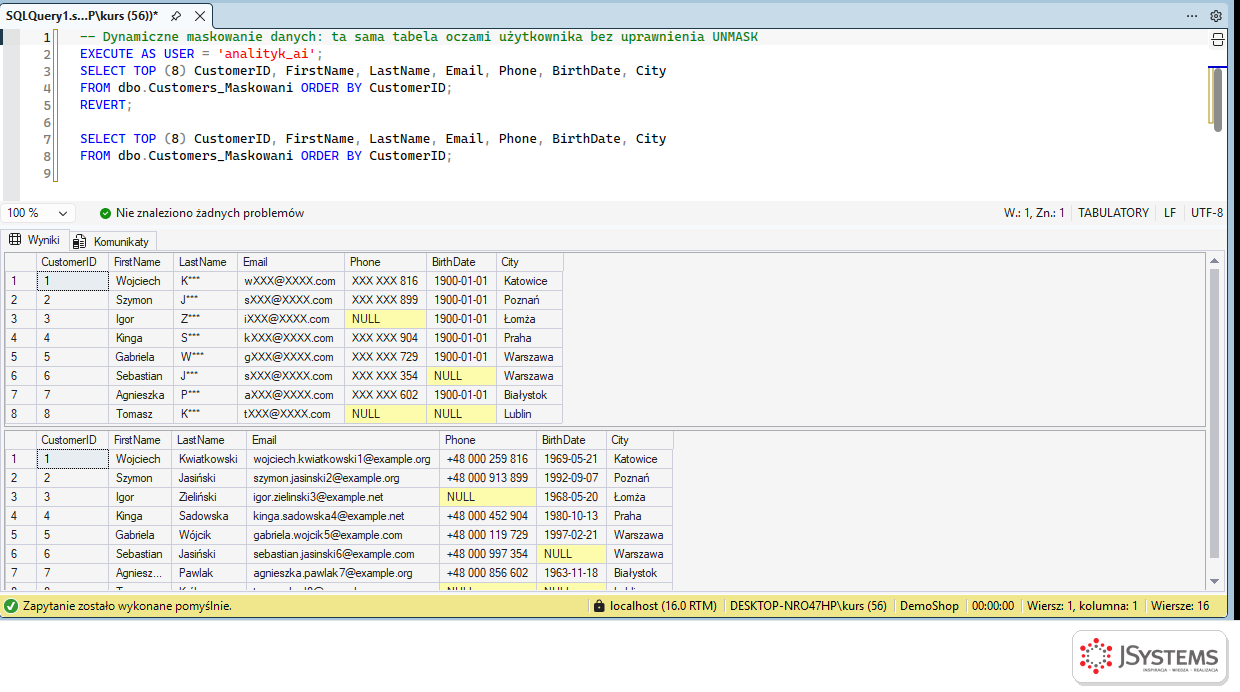Change the LF line ending setting

click(x=1169, y=213)
